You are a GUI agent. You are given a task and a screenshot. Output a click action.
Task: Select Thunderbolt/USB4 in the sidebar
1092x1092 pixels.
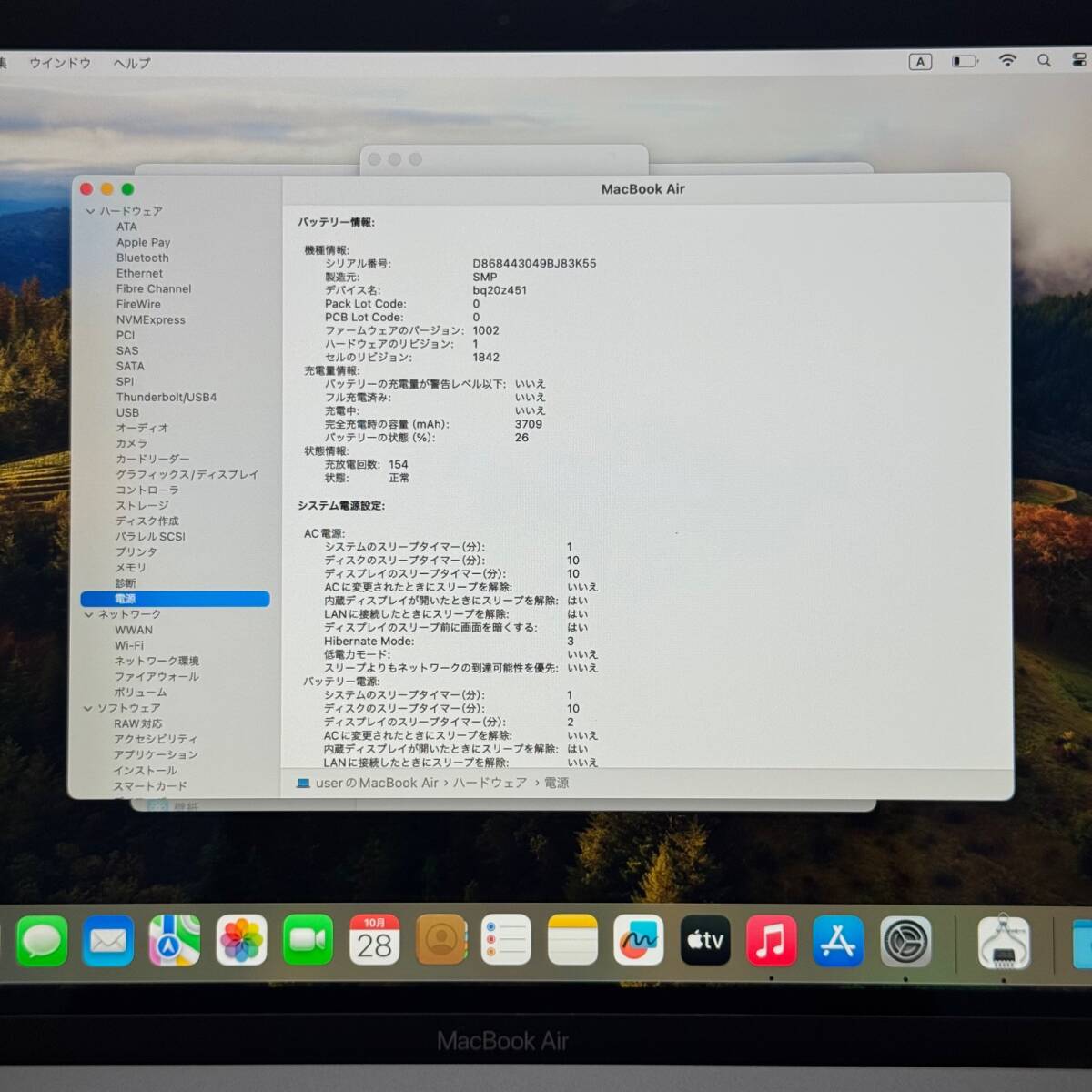point(167,397)
